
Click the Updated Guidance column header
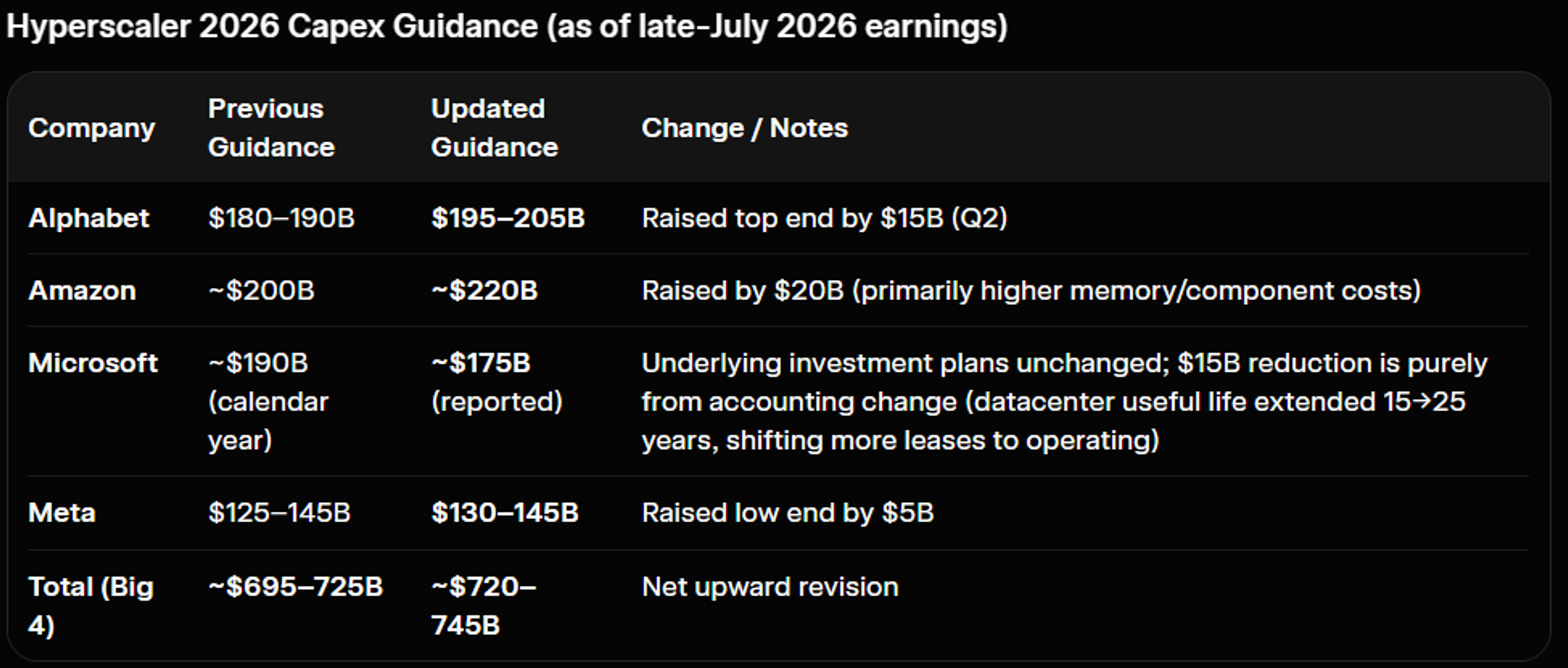point(494,128)
